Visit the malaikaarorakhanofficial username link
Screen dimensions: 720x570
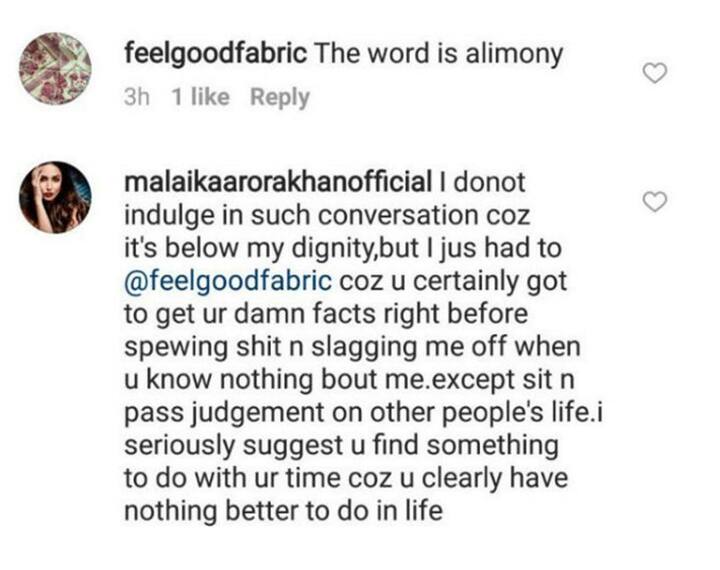pos(278,182)
